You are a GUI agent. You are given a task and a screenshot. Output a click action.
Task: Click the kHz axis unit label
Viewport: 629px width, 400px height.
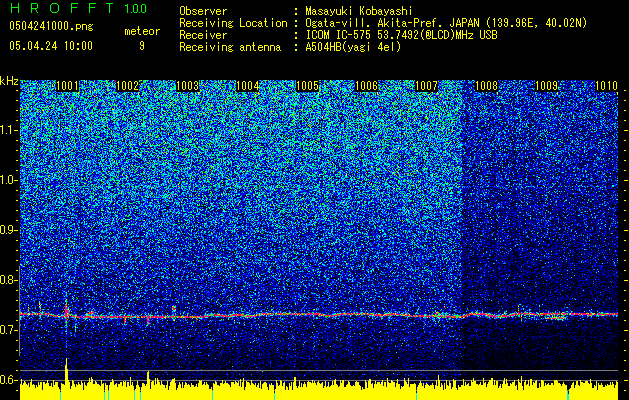(9, 81)
